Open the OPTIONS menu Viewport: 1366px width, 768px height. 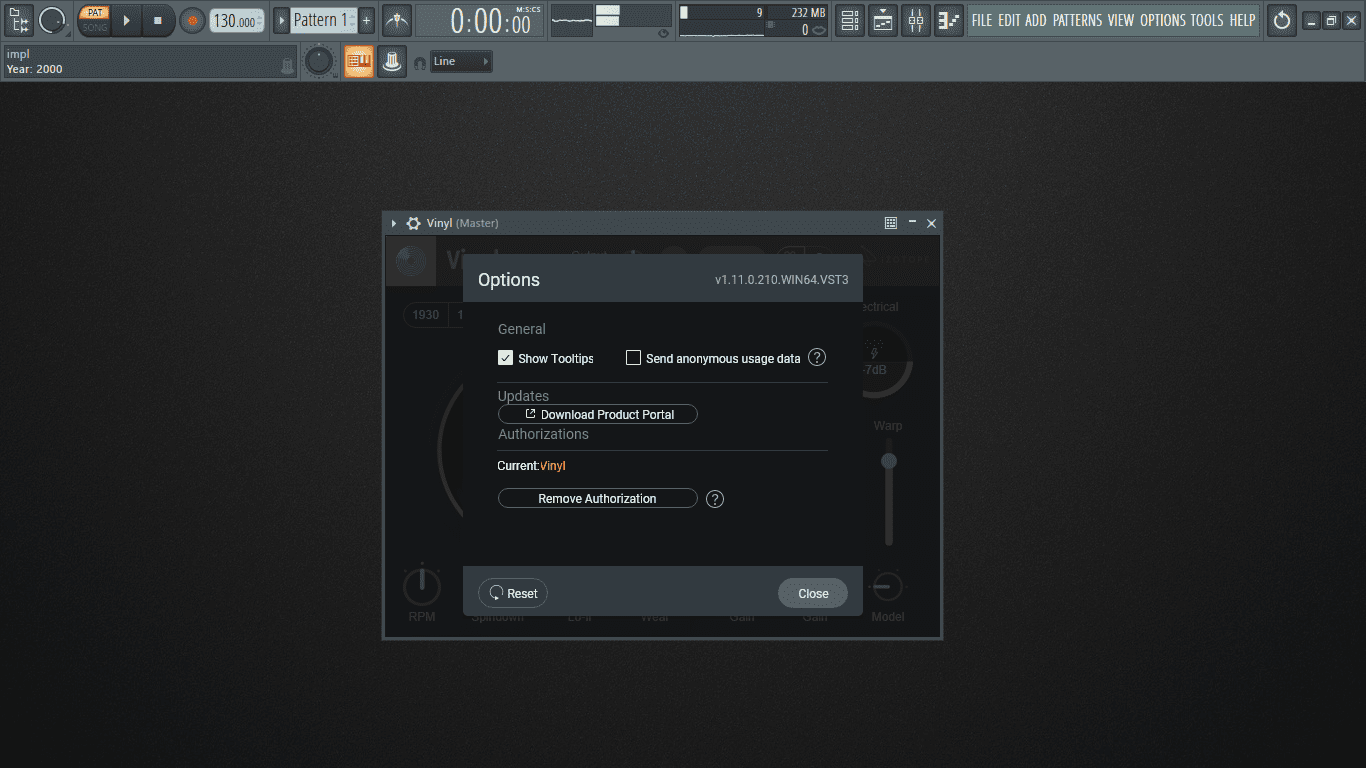click(1163, 20)
